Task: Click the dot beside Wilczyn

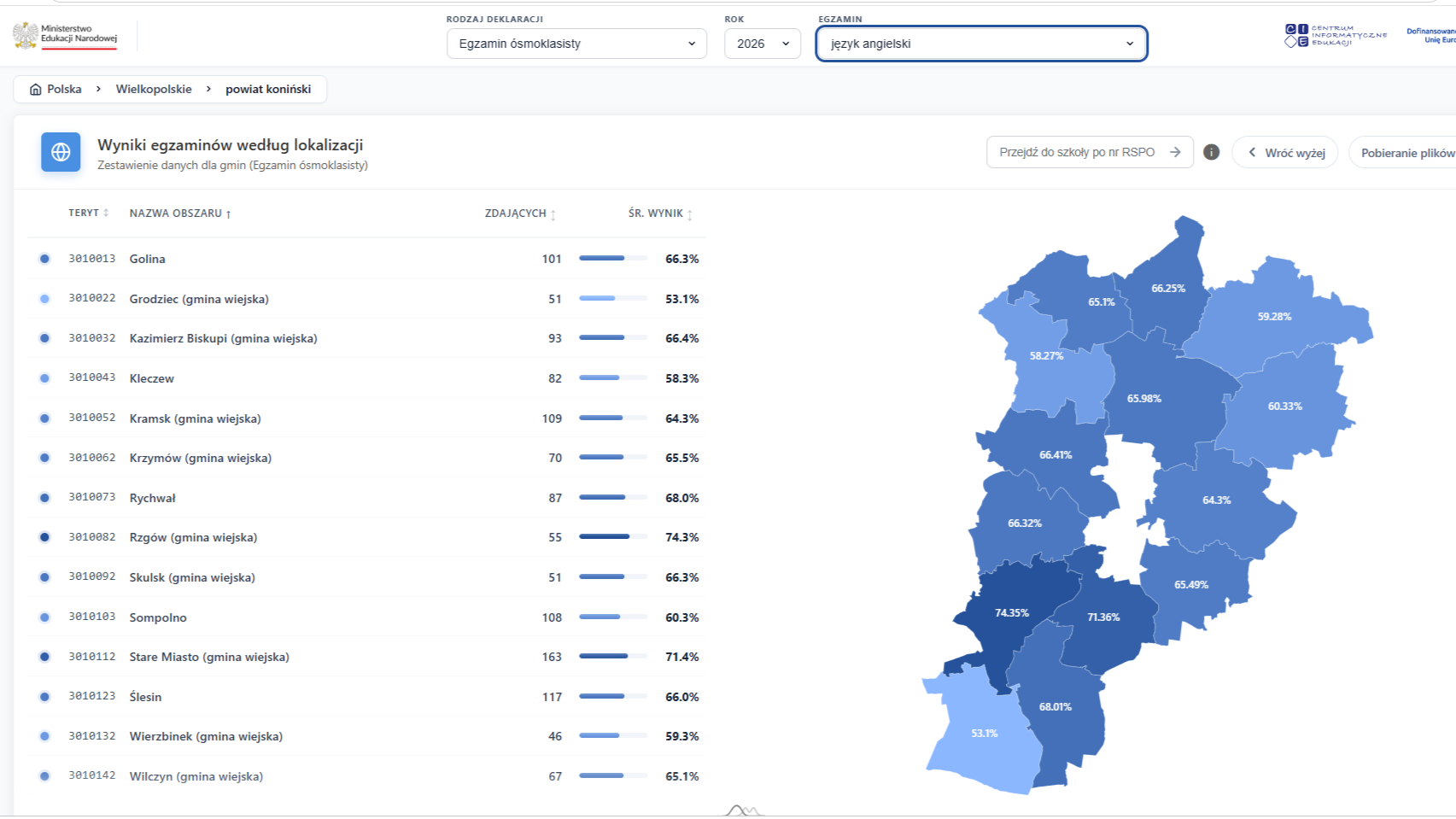Action: pyautogui.click(x=44, y=776)
